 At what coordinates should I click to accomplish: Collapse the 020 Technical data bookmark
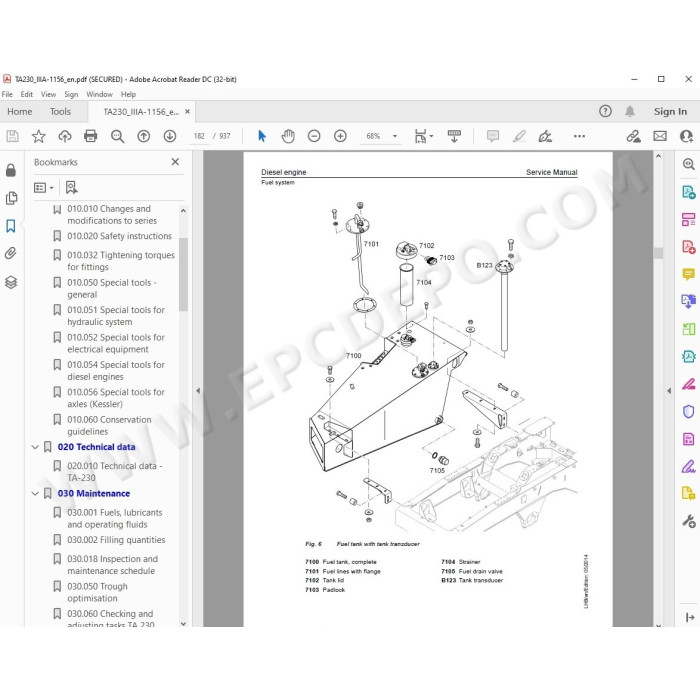tap(35, 447)
